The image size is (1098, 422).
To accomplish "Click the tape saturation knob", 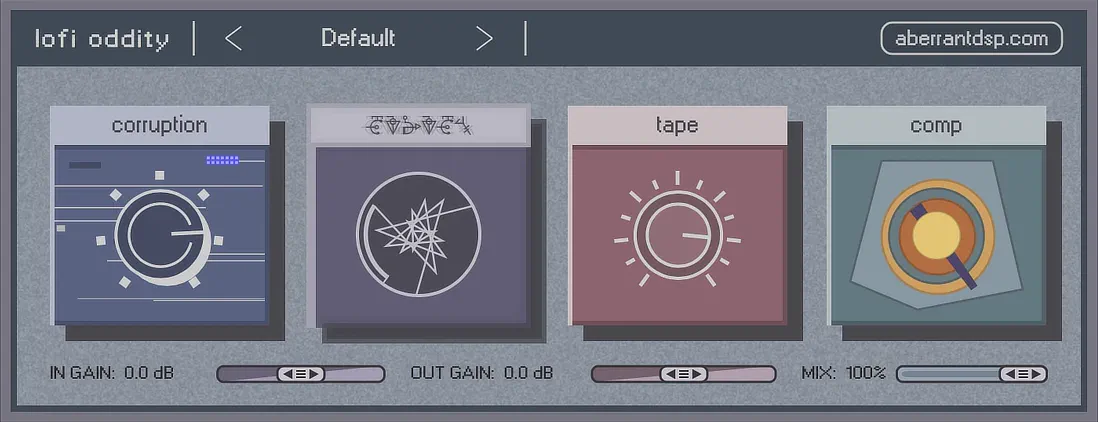I will [x=677, y=234].
